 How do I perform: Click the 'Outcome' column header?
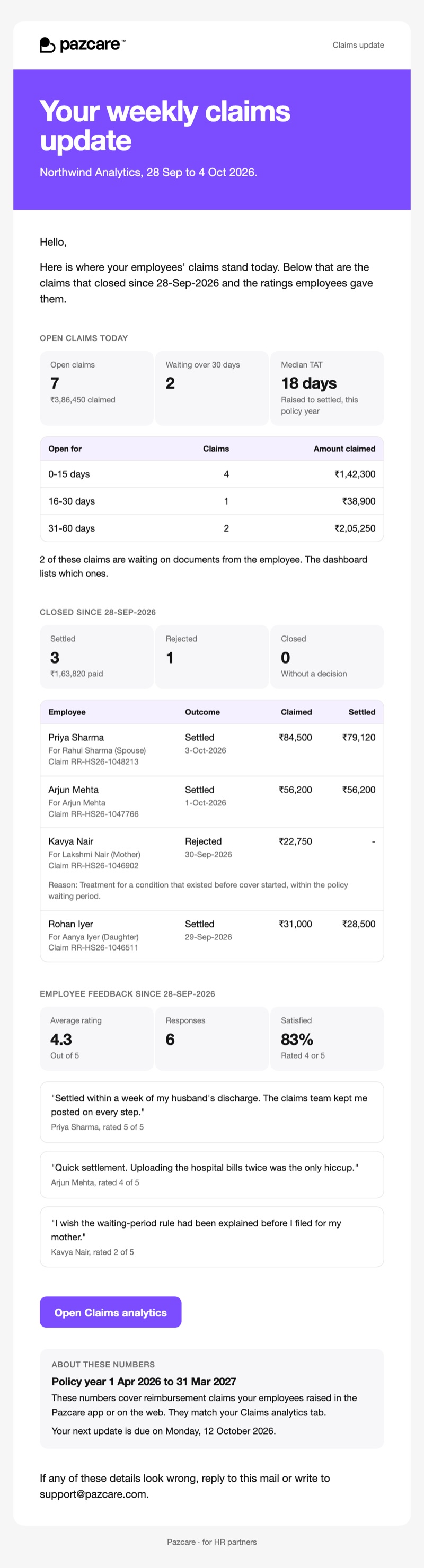[x=202, y=712]
